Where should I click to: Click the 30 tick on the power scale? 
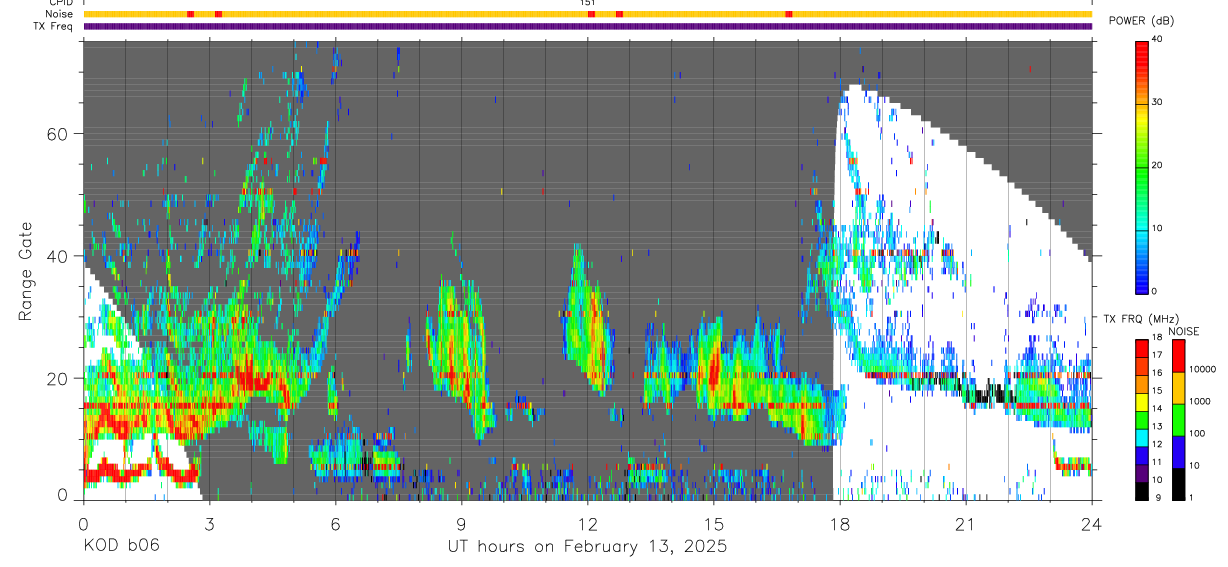pos(1157,102)
